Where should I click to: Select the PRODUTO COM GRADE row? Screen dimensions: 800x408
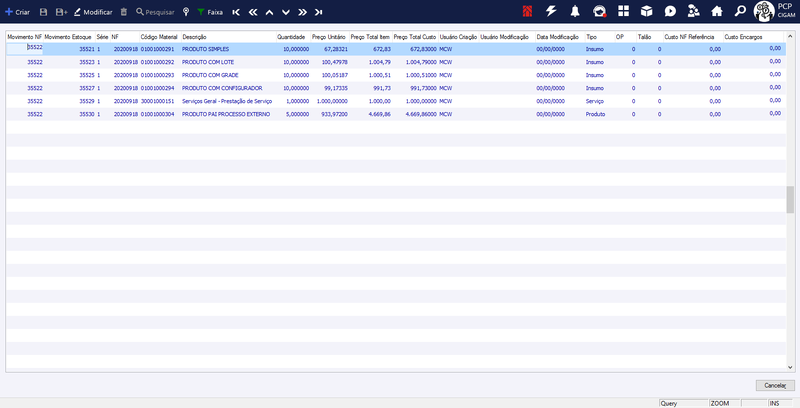click(x=396, y=75)
